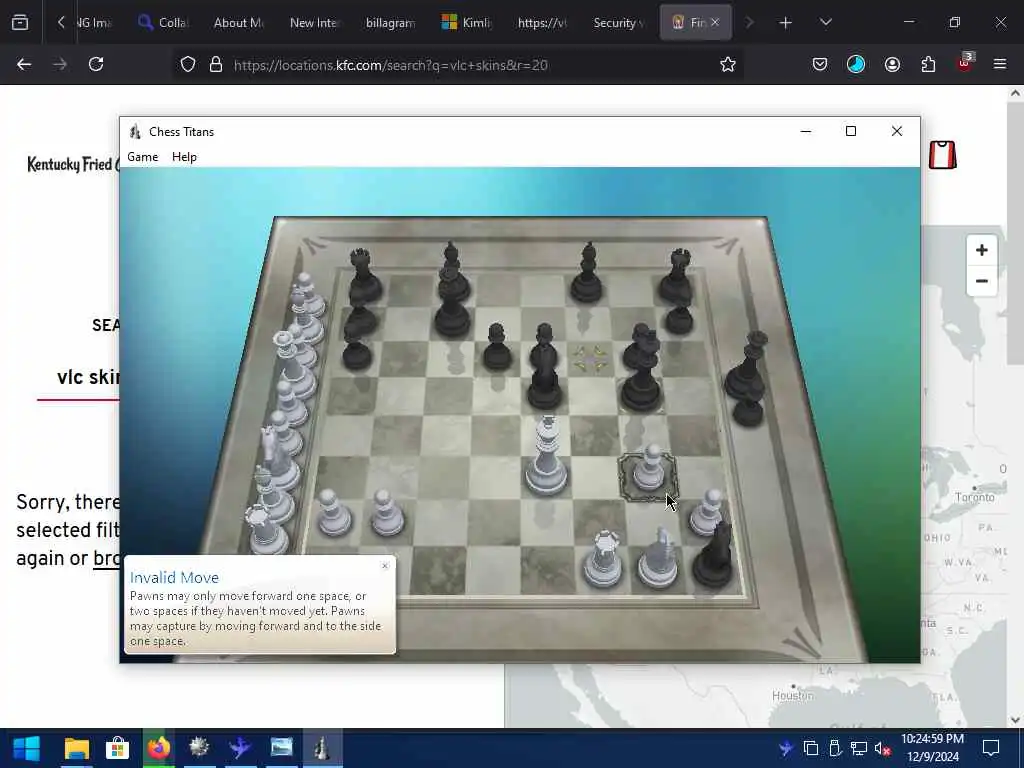Go forward in the Firefox browser

(60, 64)
